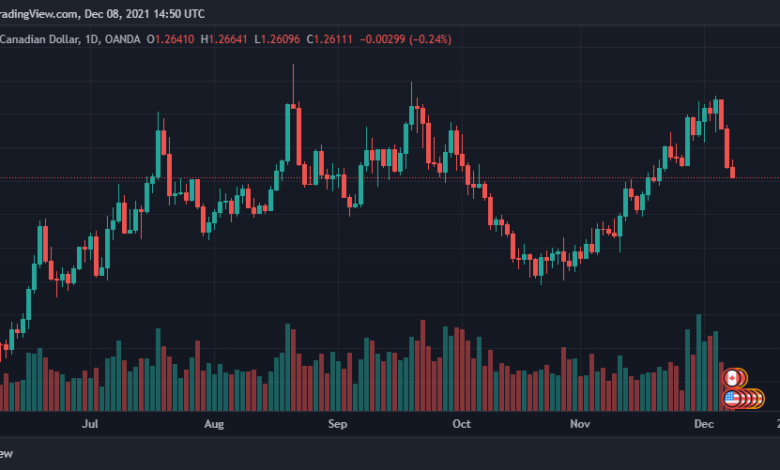The image size is (780, 470).
Task: Click the high price value H1.26641
Action: click(x=224, y=39)
